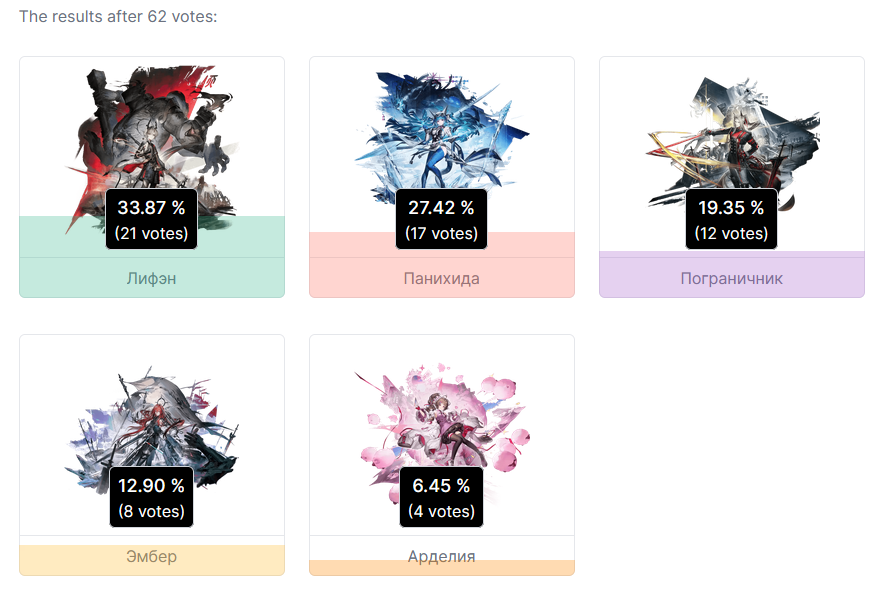Image resolution: width=876 pixels, height=592 pixels.
Task: Select the (21 votes) count text
Action: pos(151,233)
